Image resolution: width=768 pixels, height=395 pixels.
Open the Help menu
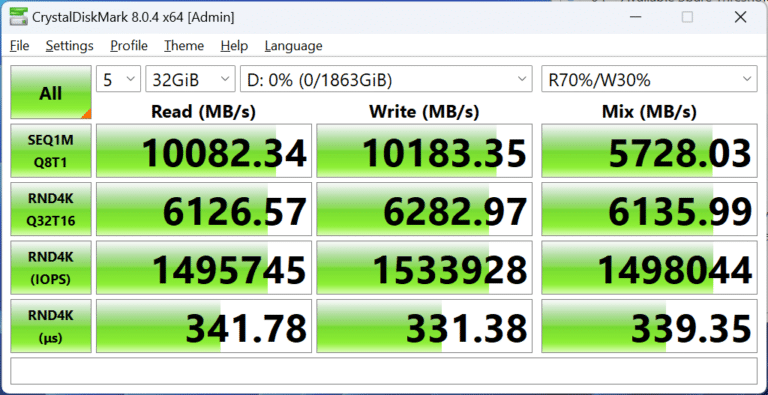tap(234, 46)
